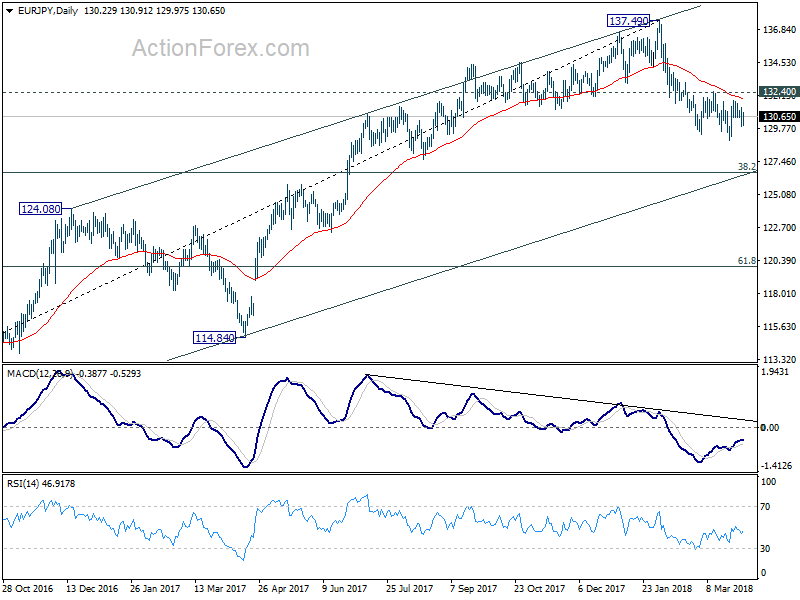Image resolution: width=800 pixels, height=600 pixels.
Task: Select the 28 Oct 2016 date label
Action: point(28,589)
